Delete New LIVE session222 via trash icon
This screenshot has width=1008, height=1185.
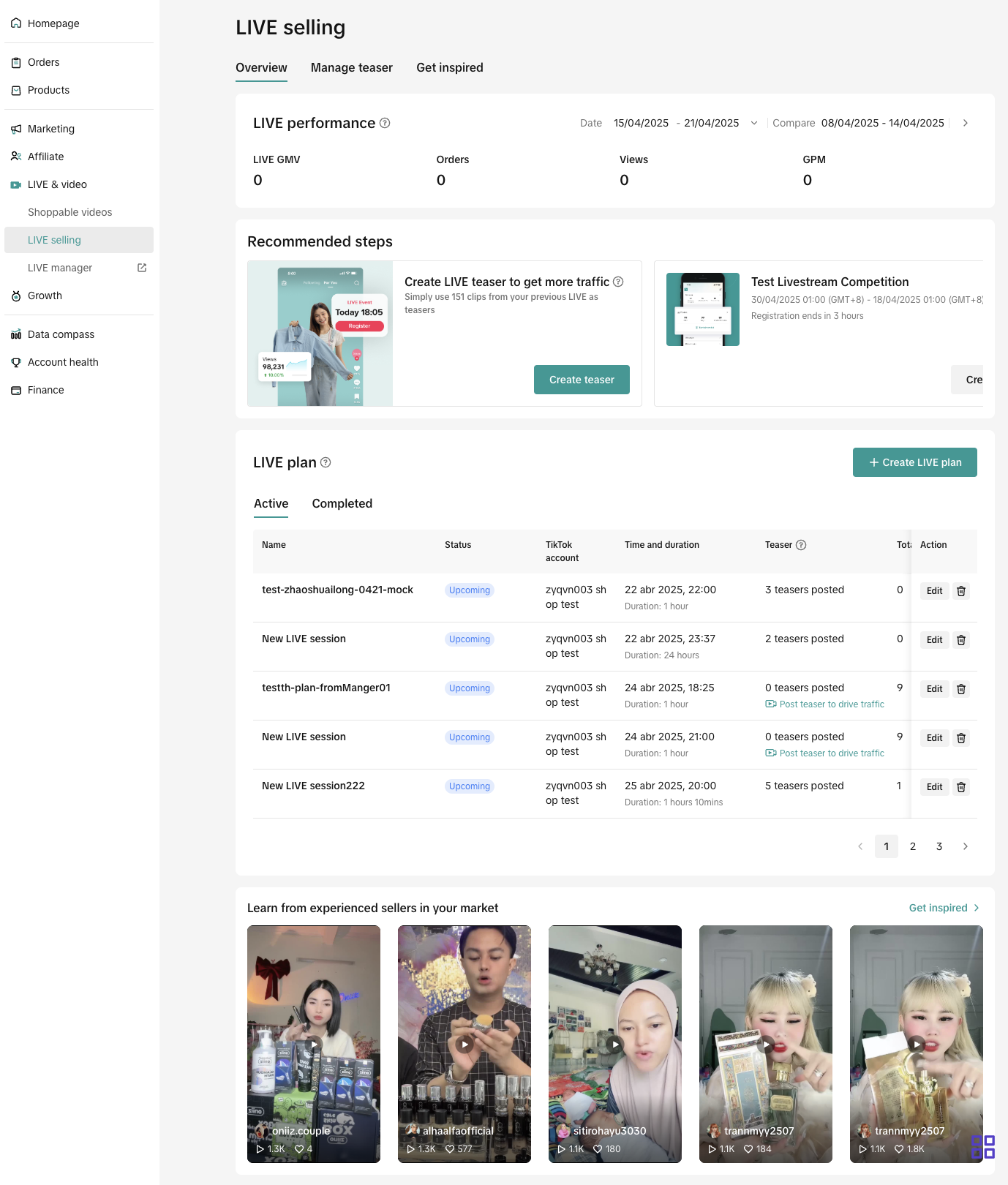961,787
